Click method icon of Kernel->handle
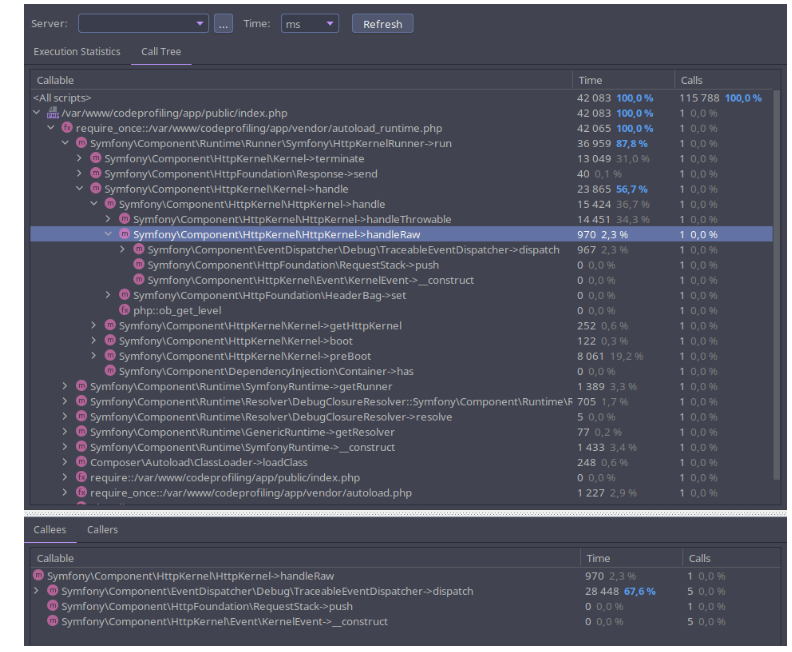Image resolution: width=792 pixels, height=652 pixels. (x=95, y=188)
